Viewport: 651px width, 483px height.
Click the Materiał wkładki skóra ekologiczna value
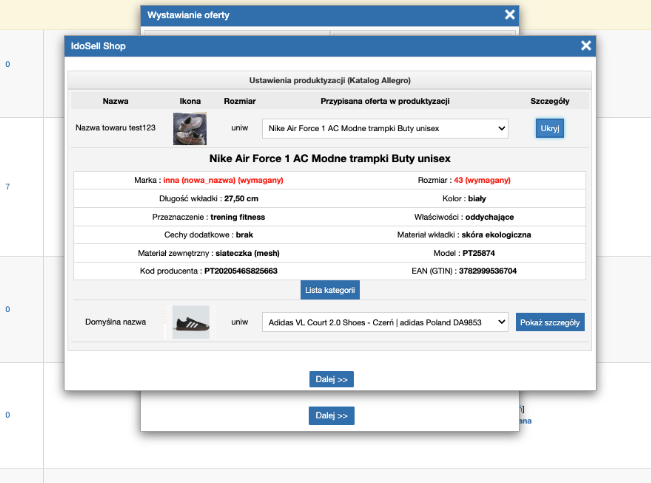click(x=496, y=235)
